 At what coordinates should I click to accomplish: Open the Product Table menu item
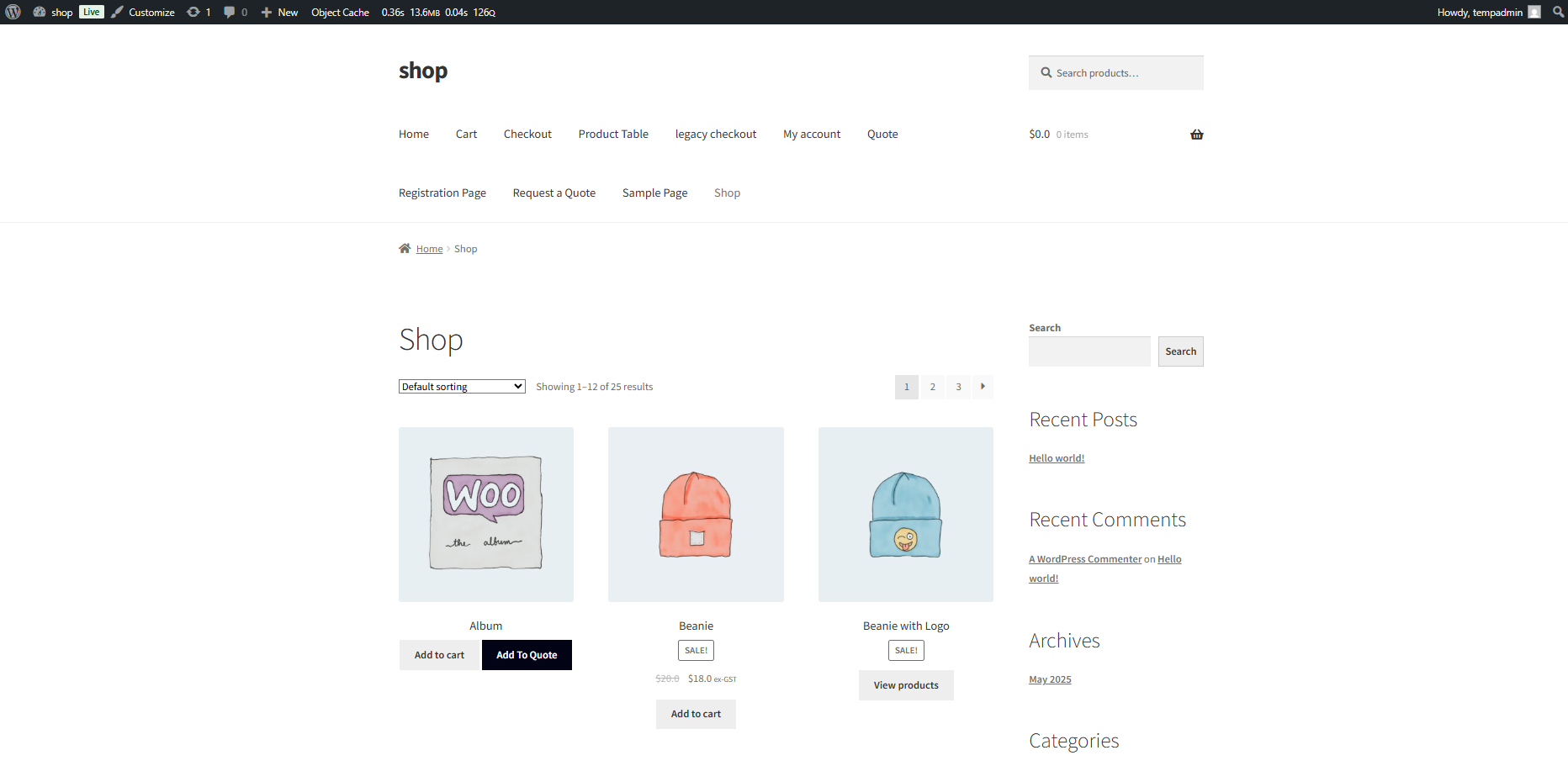613,135
